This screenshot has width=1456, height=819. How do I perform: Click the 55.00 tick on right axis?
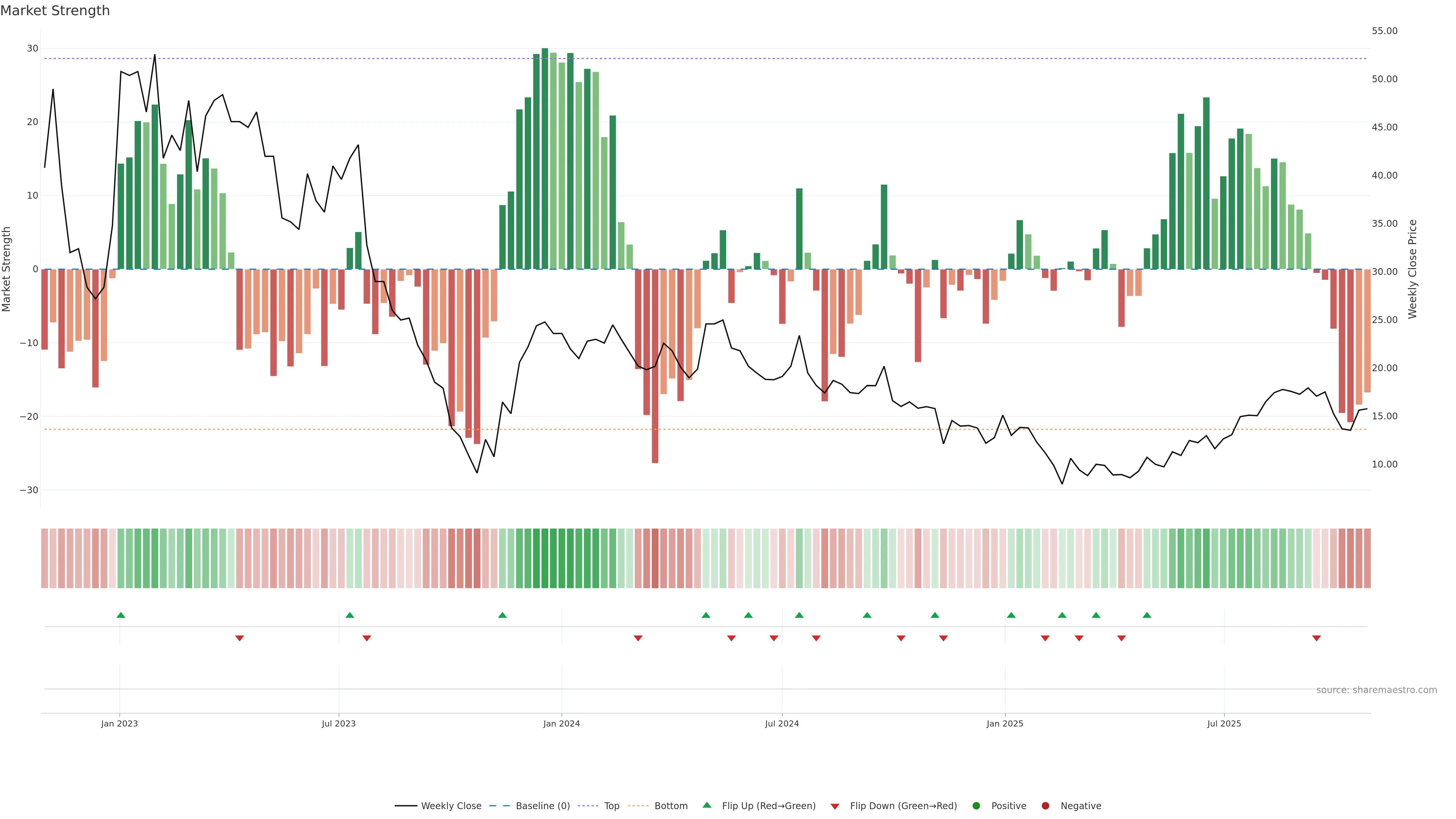click(1384, 31)
